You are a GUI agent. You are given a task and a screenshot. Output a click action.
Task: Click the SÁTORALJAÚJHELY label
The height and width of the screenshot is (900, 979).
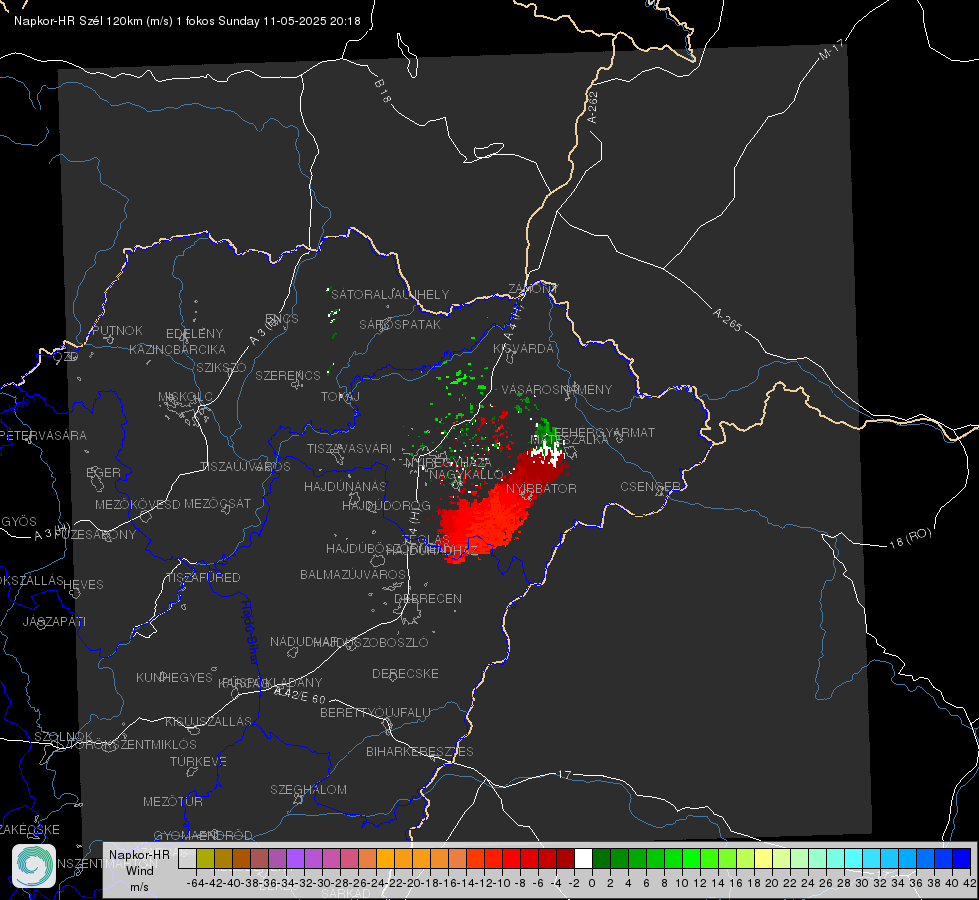390,294
